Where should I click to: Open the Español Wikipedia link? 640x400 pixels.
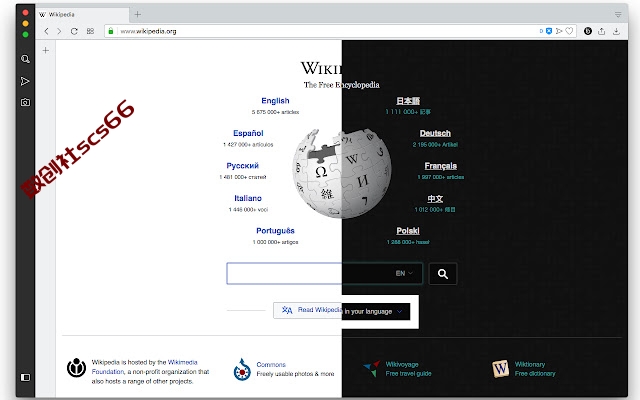tap(248, 133)
